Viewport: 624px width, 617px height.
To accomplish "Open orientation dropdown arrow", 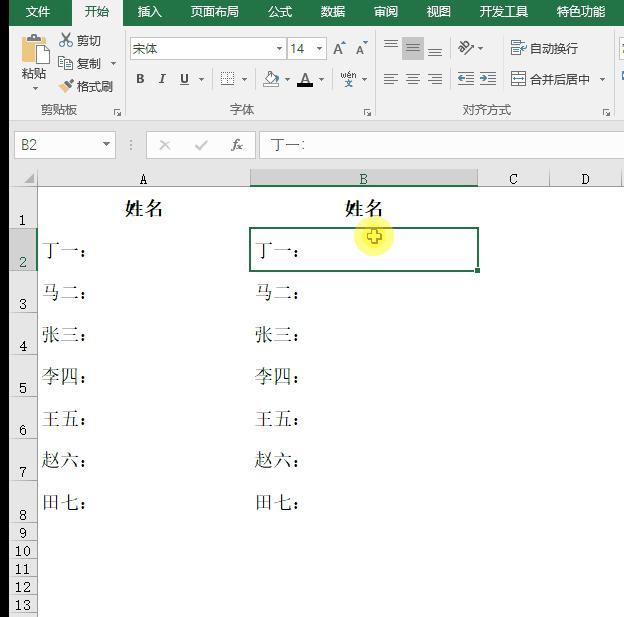I will (480, 48).
